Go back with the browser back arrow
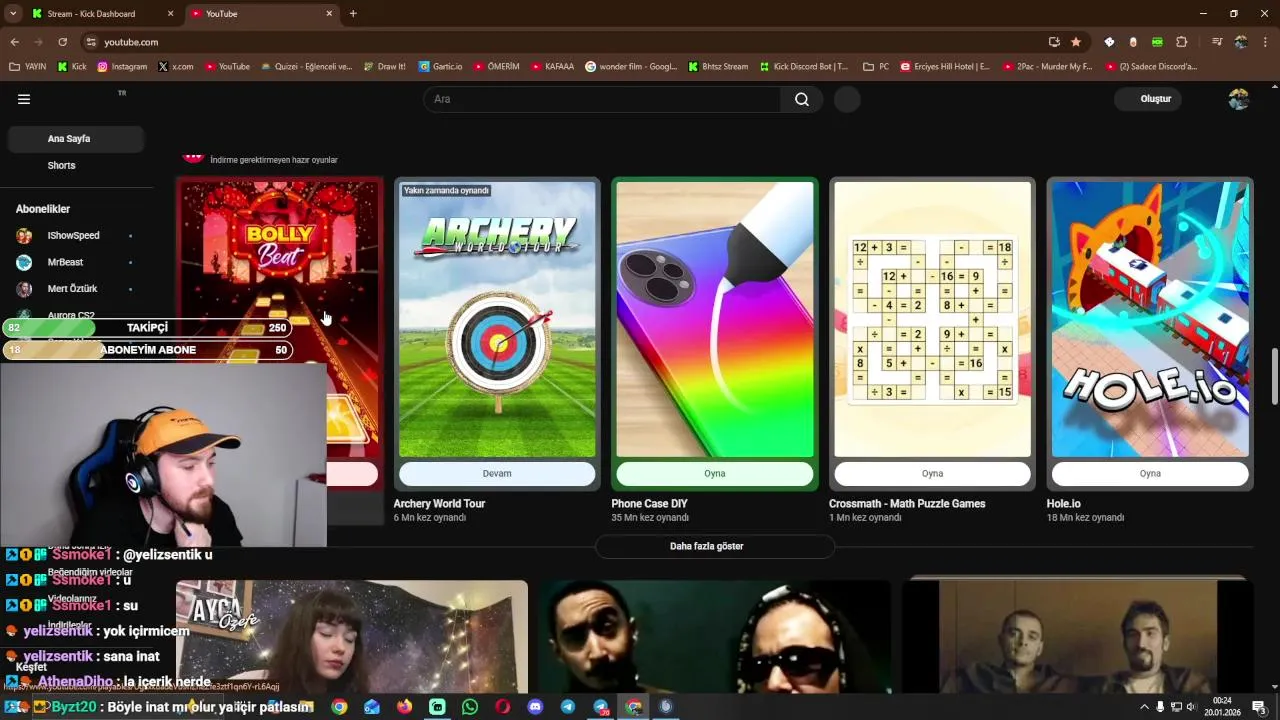Viewport: 1280px width, 720px height. pyautogui.click(x=14, y=42)
